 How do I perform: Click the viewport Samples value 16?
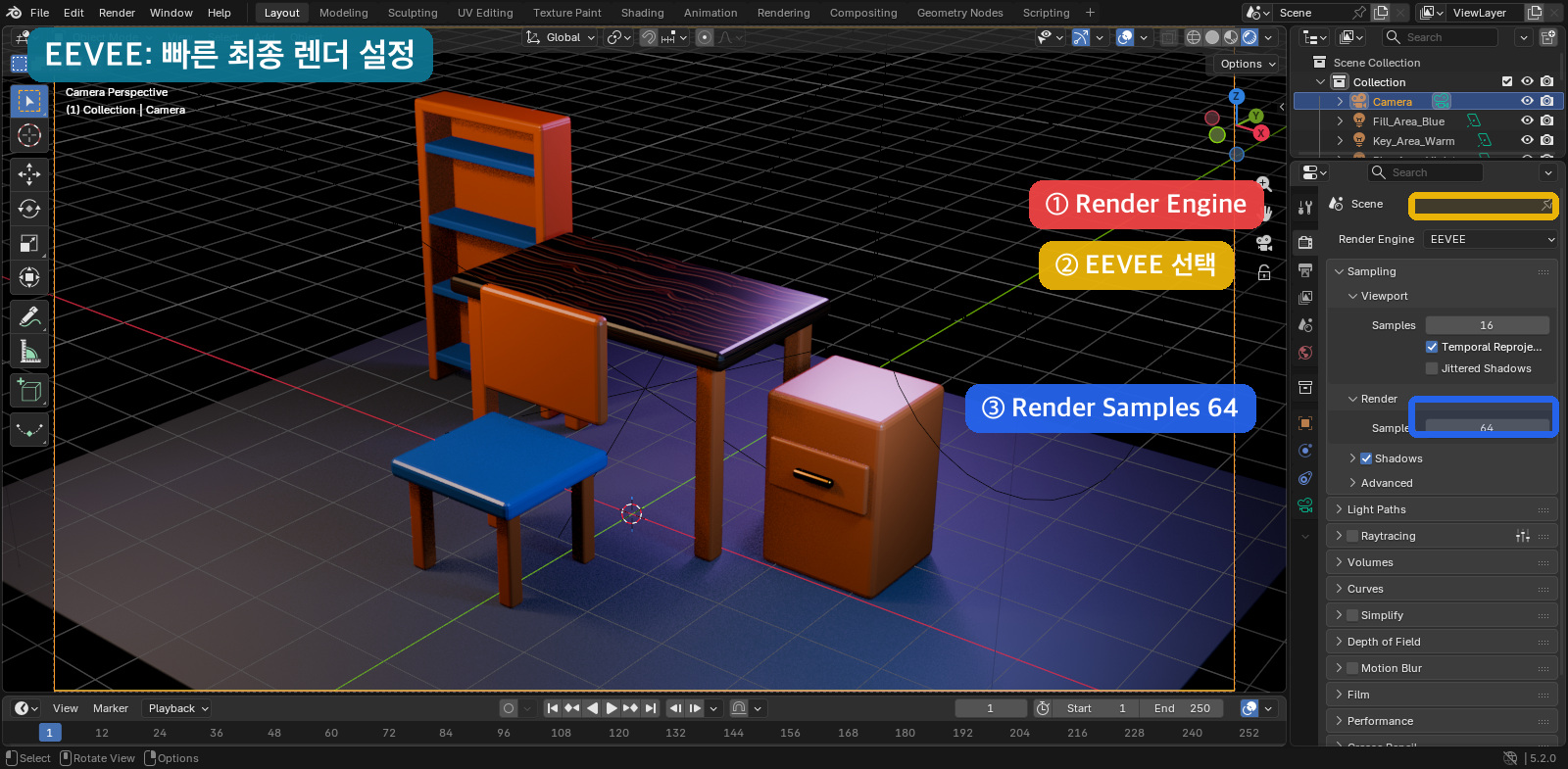coord(1487,325)
